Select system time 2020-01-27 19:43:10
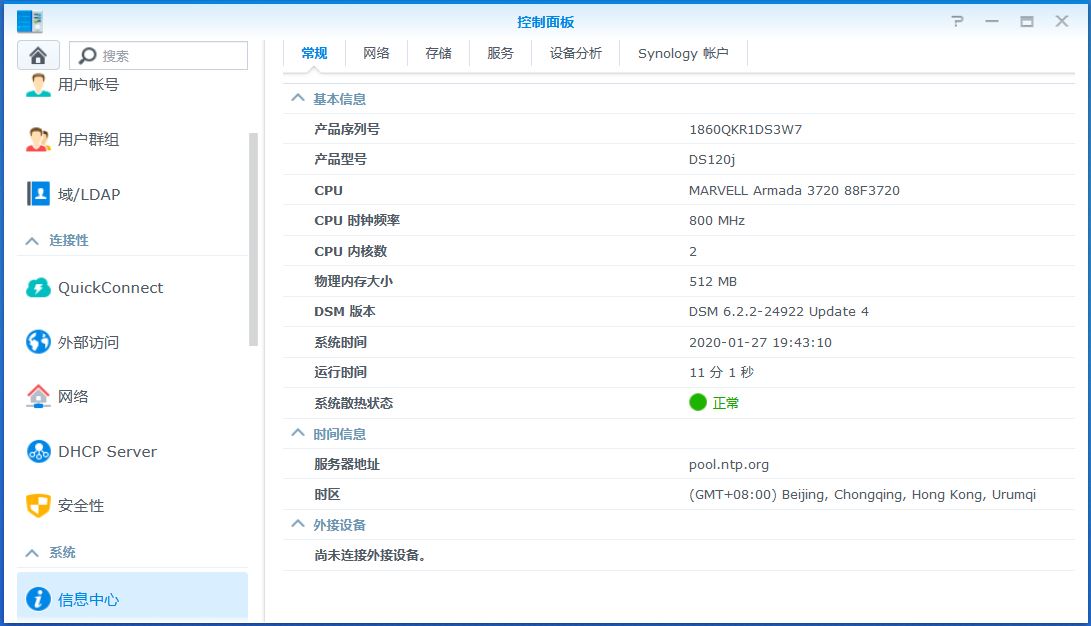The image size is (1091, 626). tap(760, 342)
